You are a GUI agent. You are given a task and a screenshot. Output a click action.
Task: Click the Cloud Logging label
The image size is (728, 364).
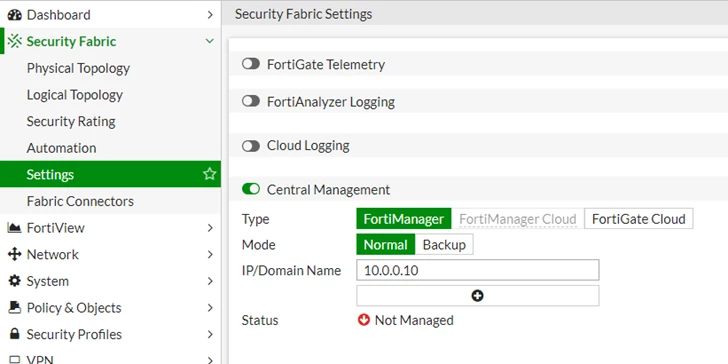pos(308,146)
